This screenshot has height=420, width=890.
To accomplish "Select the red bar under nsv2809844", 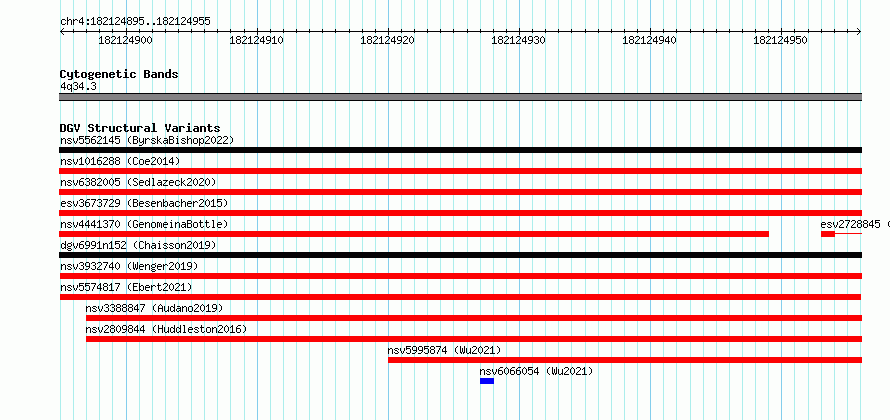I will (474, 339).
